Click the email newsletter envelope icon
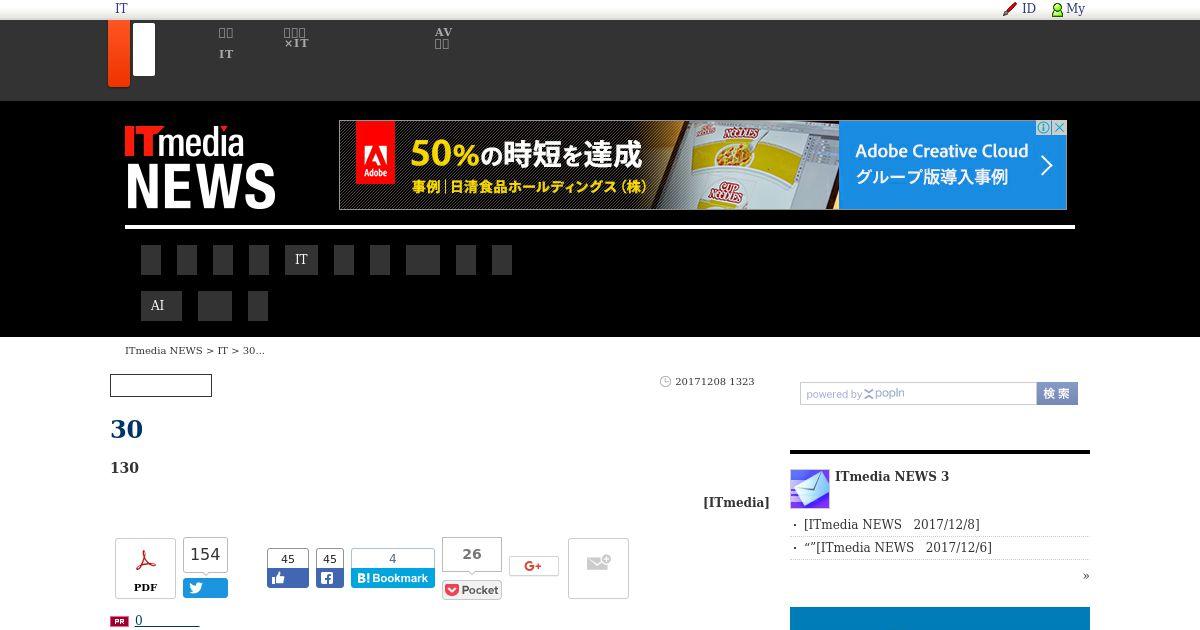 598,568
